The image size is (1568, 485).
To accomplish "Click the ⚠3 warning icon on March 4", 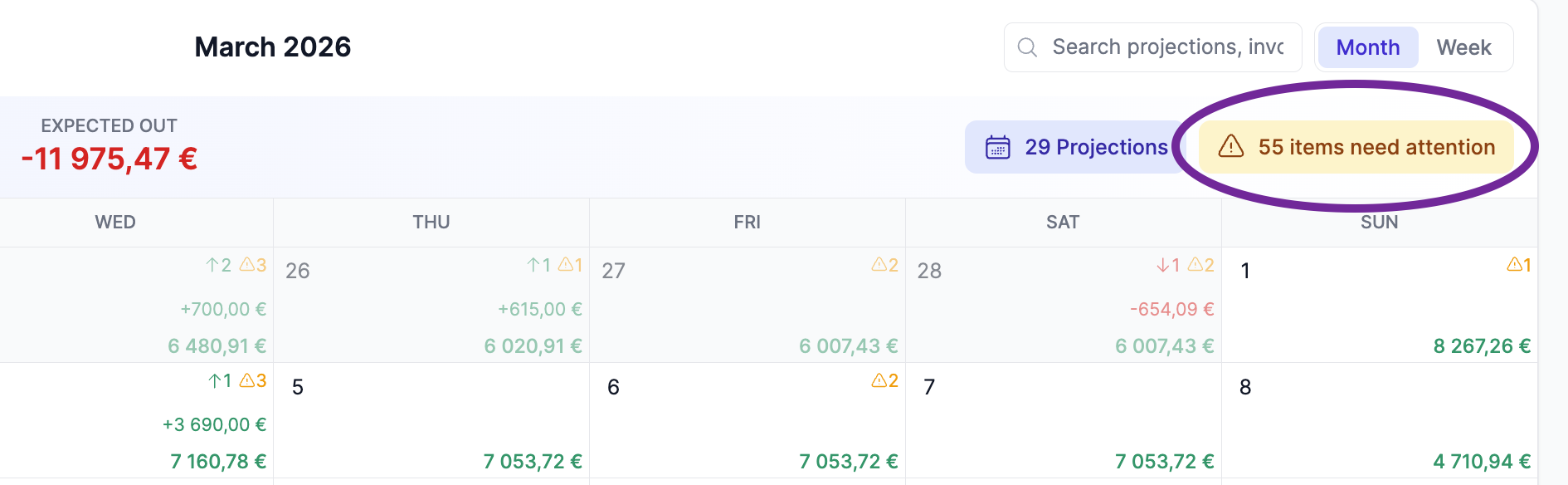I will click(251, 381).
